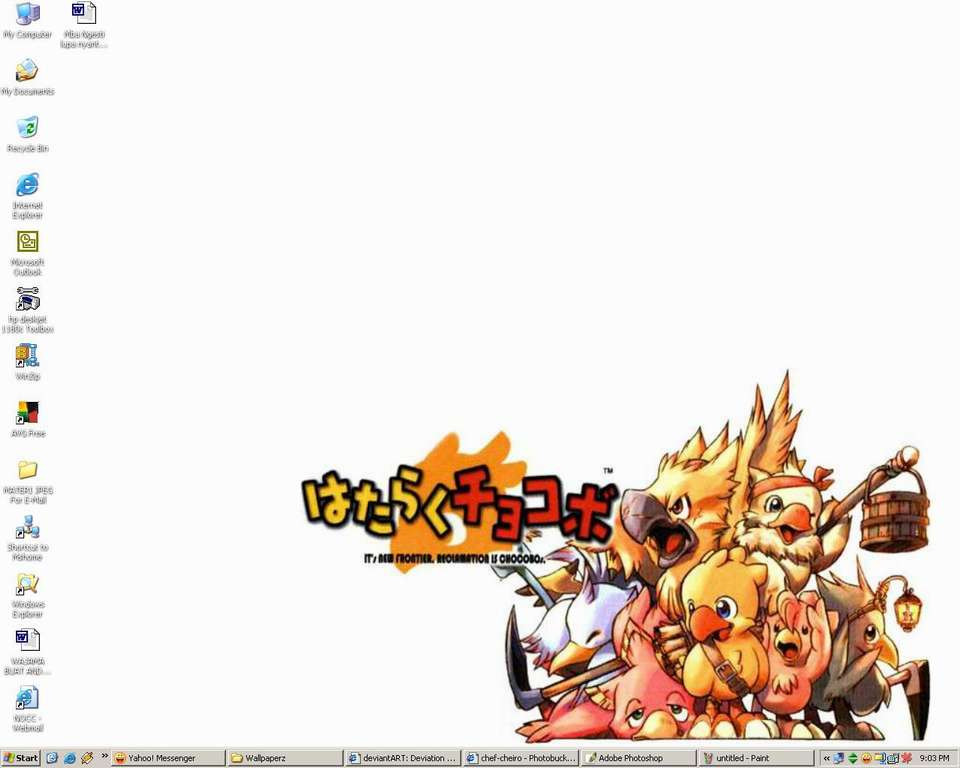Click the red tray icon beside the clock

(x=906, y=758)
